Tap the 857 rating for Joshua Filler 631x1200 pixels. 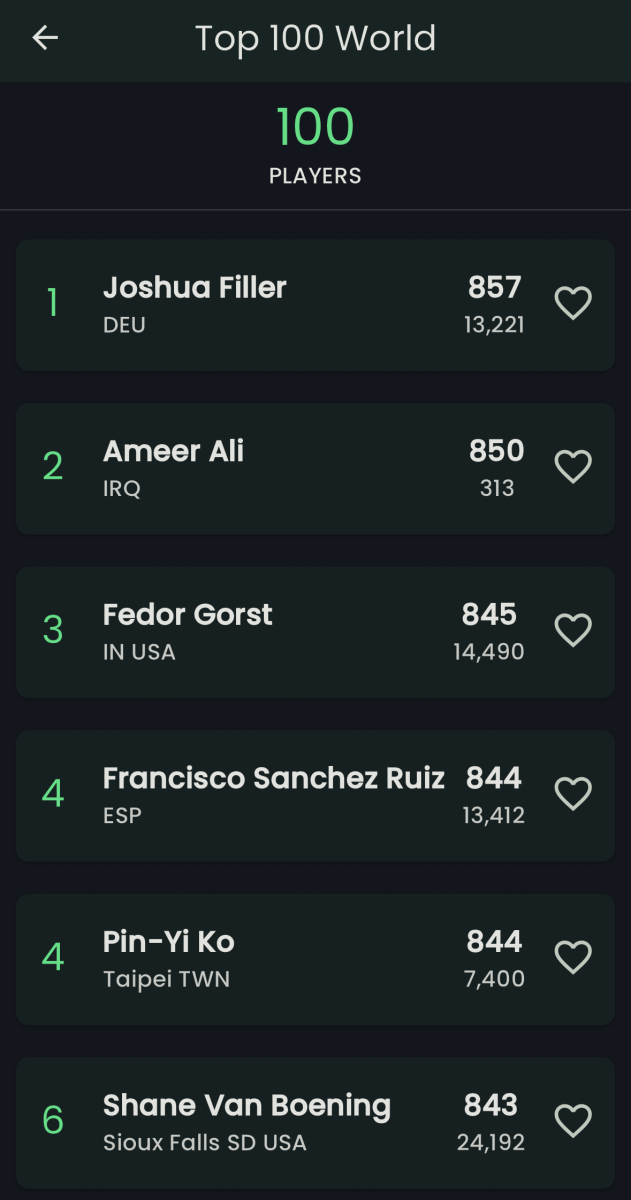pos(495,288)
